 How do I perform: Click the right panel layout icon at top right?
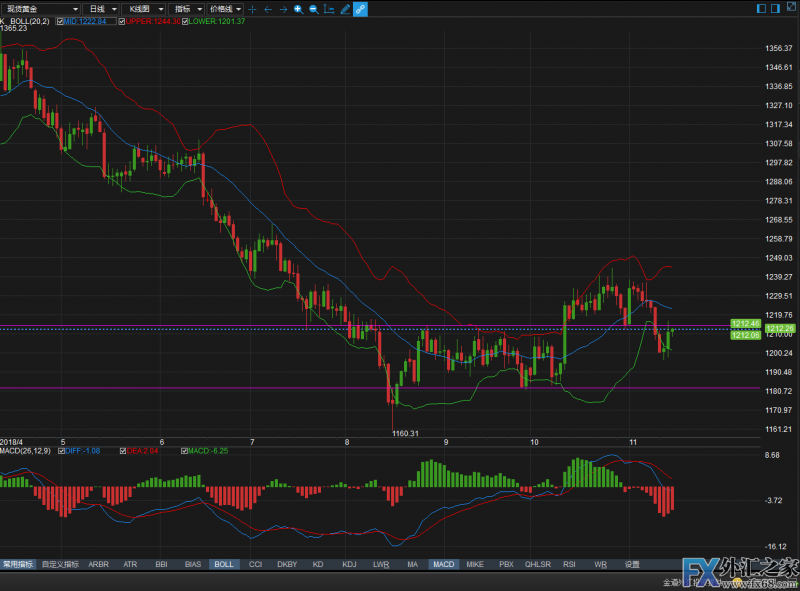pos(775,8)
